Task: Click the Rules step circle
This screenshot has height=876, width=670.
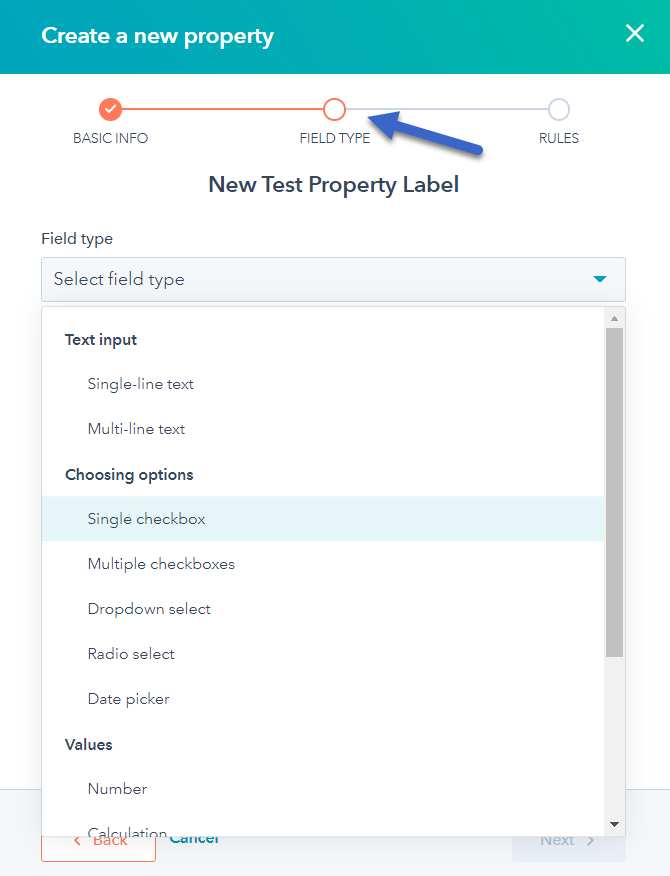Action: coord(558,109)
